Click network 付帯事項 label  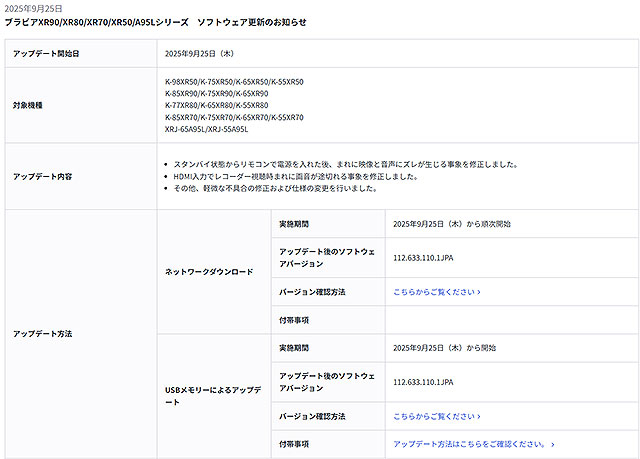pyautogui.click(x=294, y=320)
